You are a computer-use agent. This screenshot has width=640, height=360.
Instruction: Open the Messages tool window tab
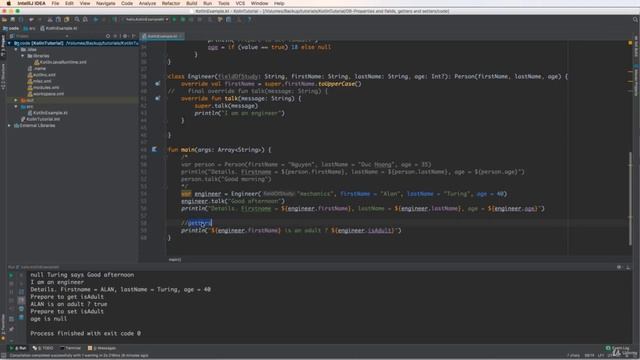(x=102, y=348)
